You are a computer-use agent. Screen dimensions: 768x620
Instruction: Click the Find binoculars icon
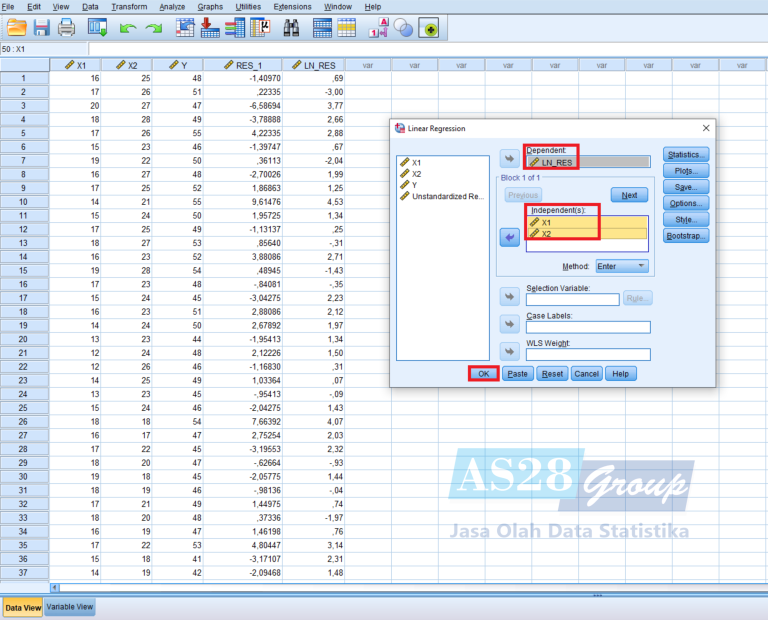coord(291,28)
